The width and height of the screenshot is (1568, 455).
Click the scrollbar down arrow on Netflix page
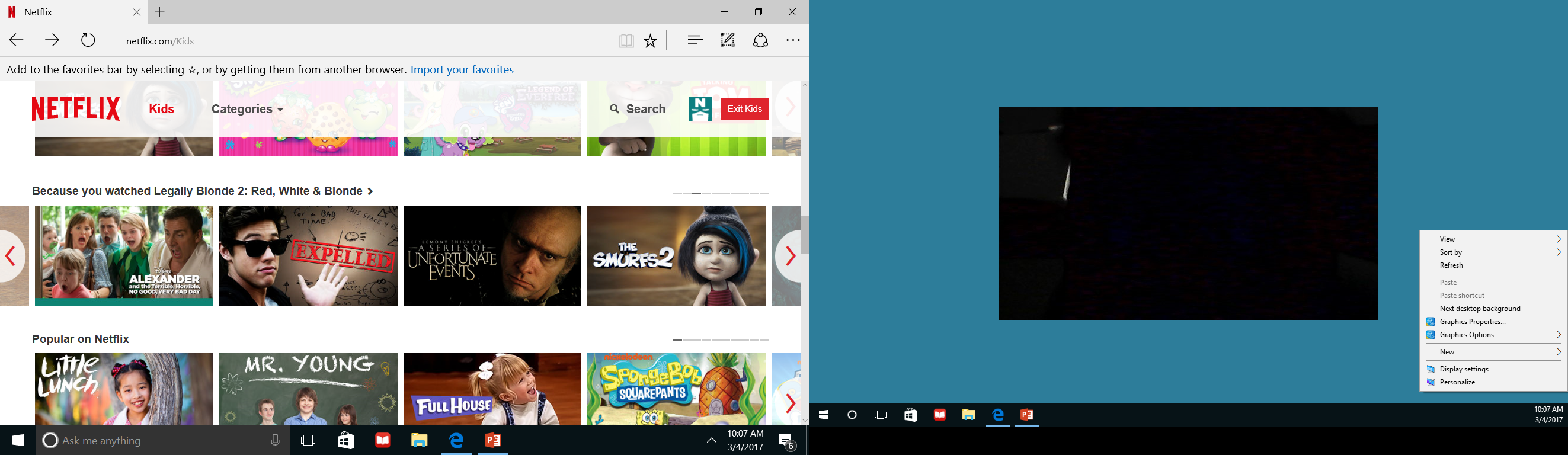click(805, 420)
